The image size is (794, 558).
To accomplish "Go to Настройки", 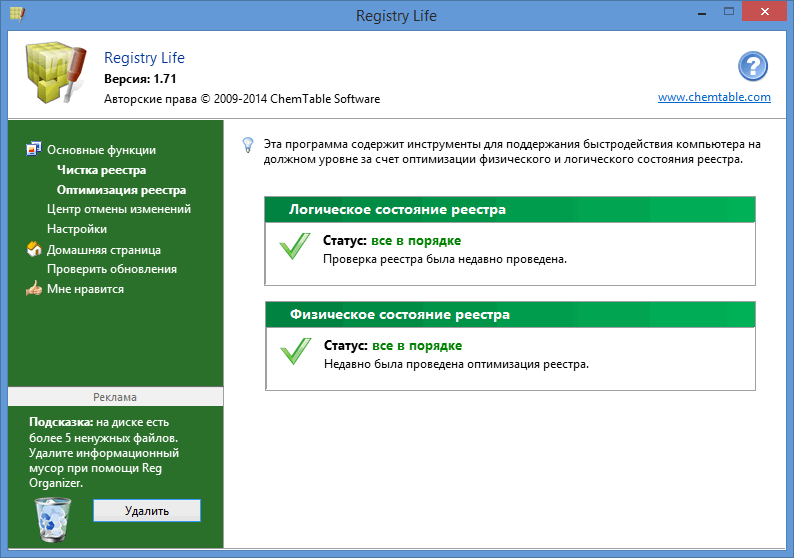I will pyautogui.click(x=77, y=229).
